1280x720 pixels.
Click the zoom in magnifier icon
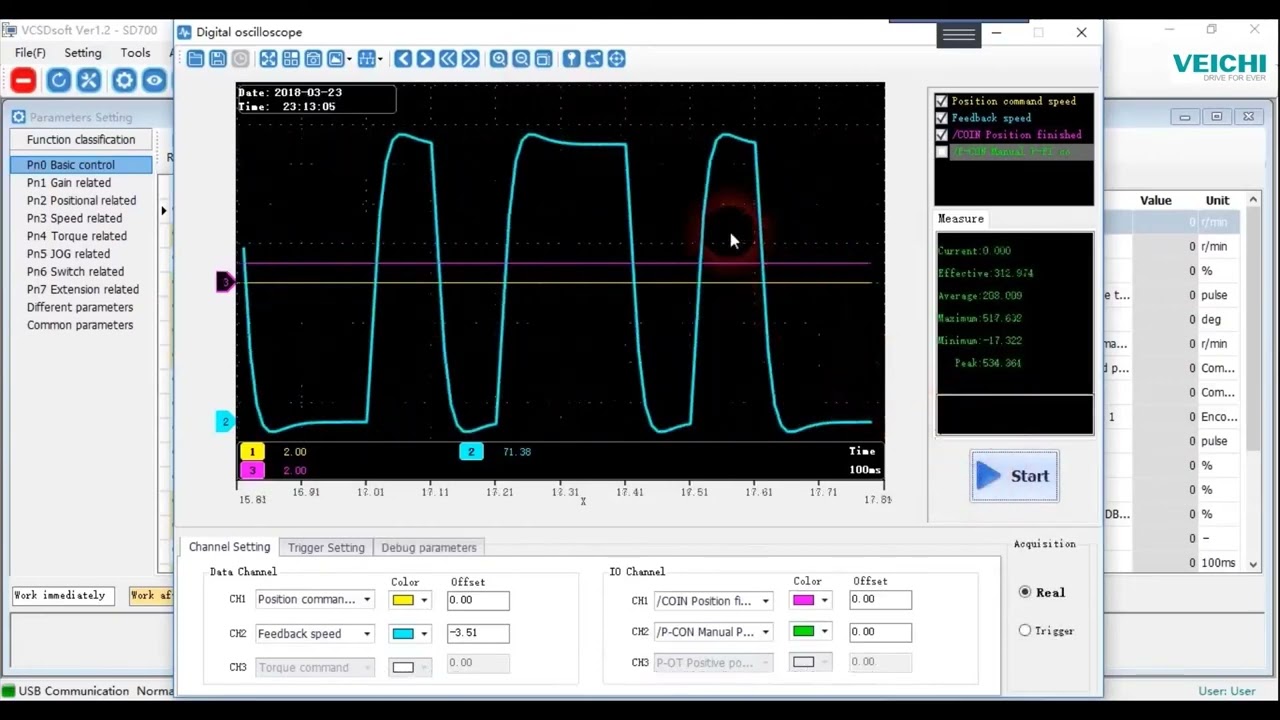tap(498, 59)
